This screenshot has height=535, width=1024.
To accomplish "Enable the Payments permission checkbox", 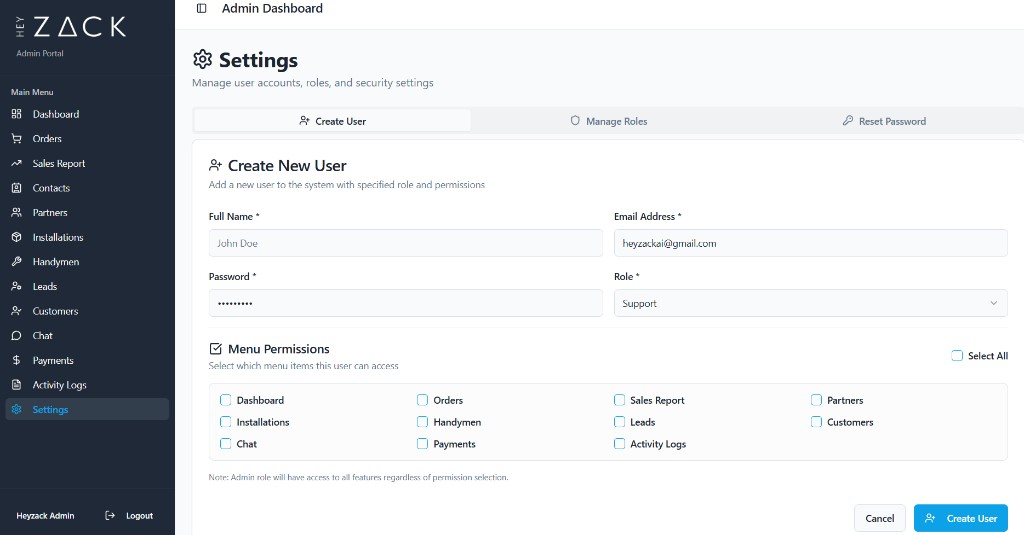I will (423, 444).
